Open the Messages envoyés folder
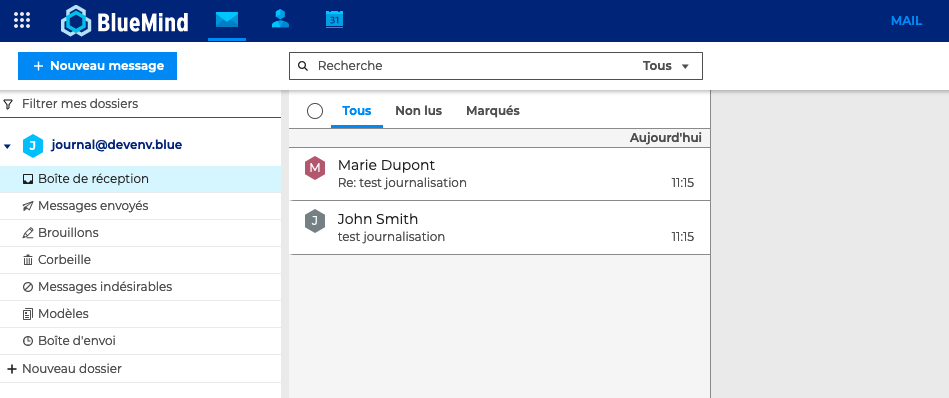The height and width of the screenshot is (398, 949). [140, 206]
